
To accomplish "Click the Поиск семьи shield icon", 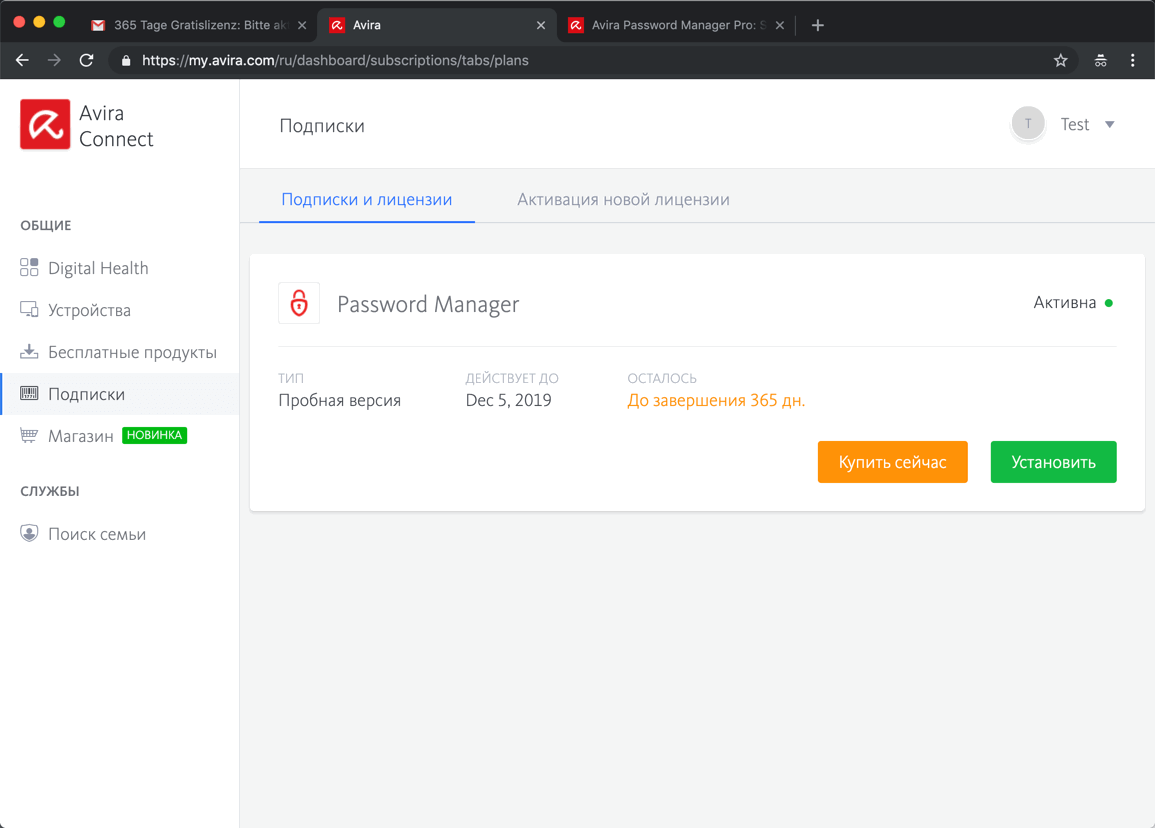I will point(29,533).
